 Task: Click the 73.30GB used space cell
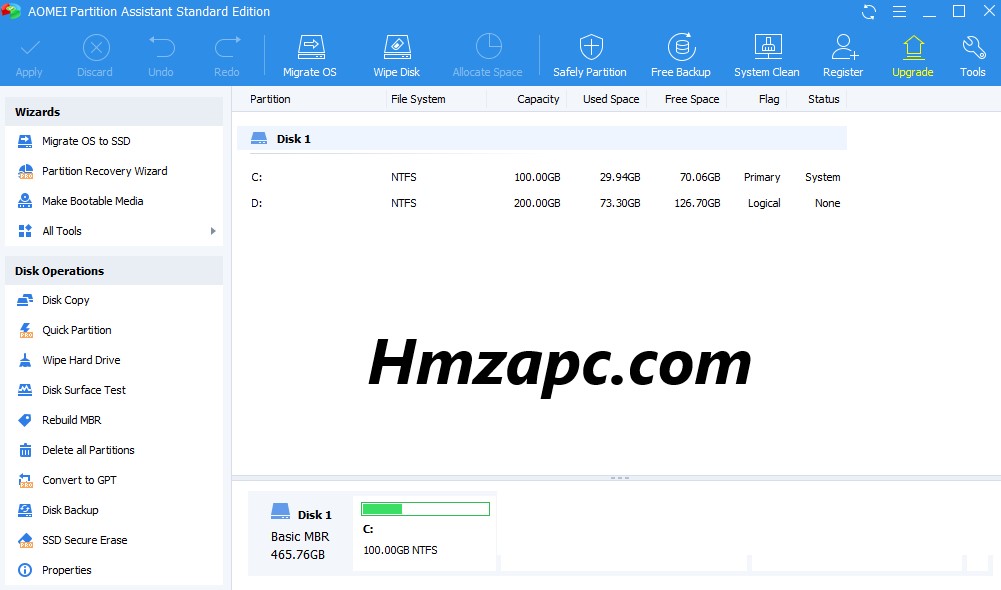[x=620, y=203]
